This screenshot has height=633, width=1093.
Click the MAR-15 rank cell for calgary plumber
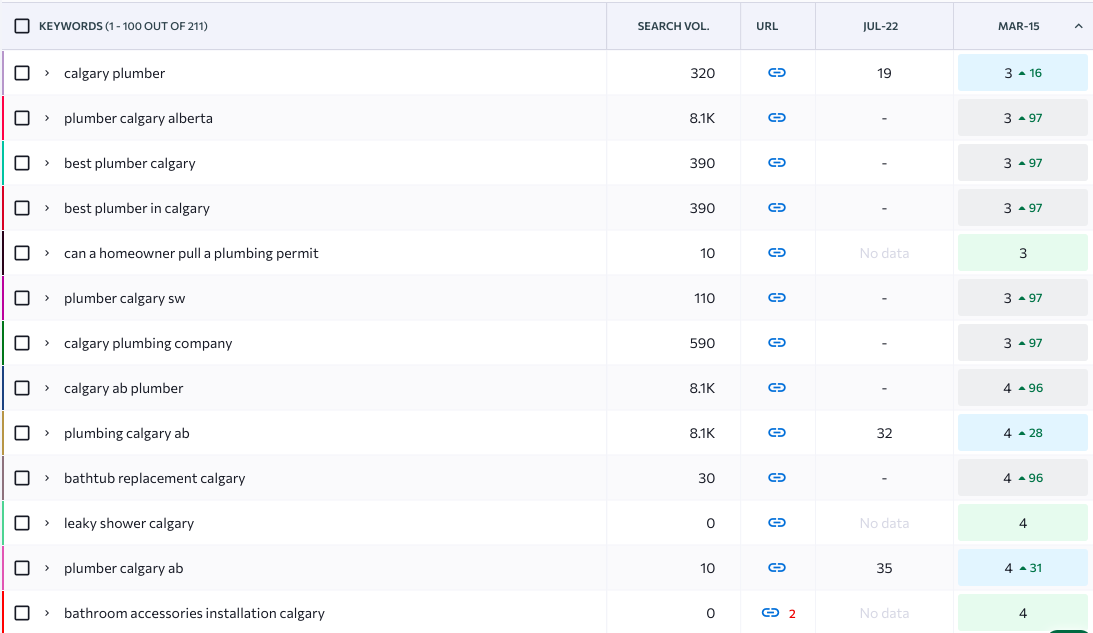point(1022,73)
